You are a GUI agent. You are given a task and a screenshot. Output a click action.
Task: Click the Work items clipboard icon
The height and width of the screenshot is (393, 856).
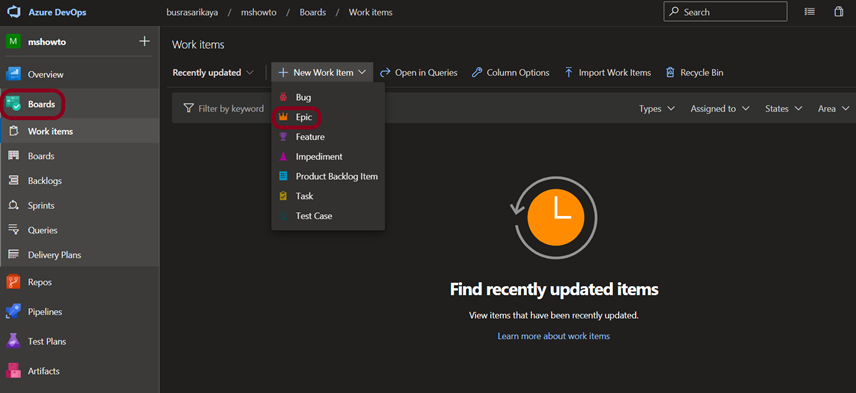click(x=14, y=131)
